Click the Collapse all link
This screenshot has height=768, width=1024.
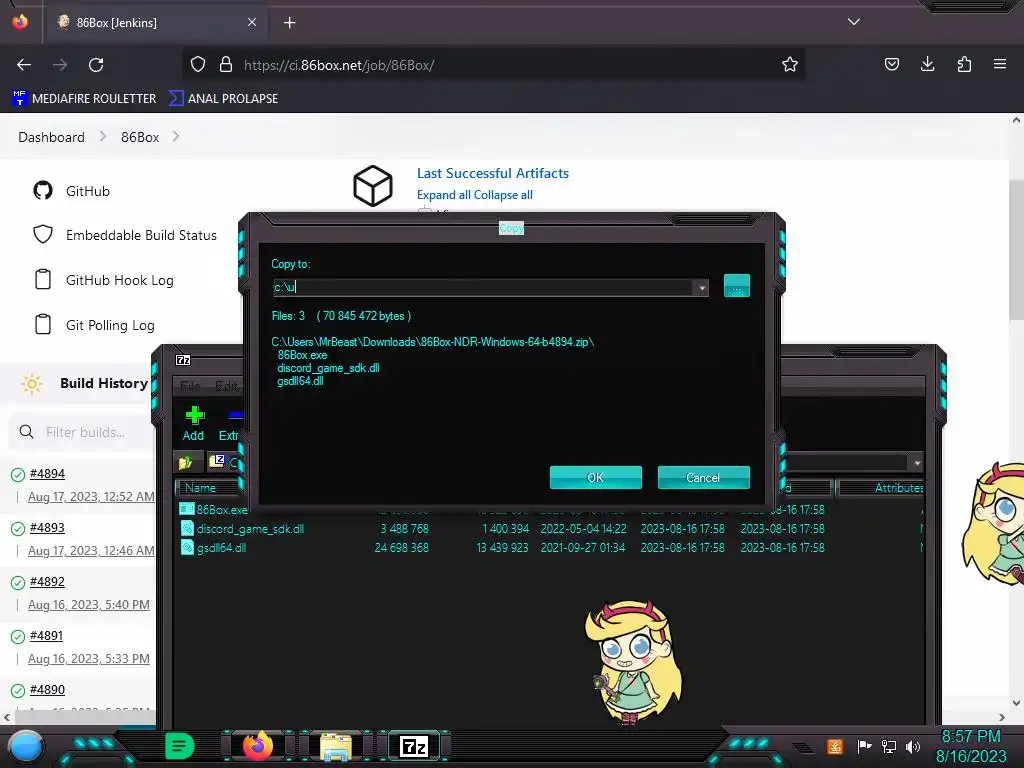click(503, 195)
